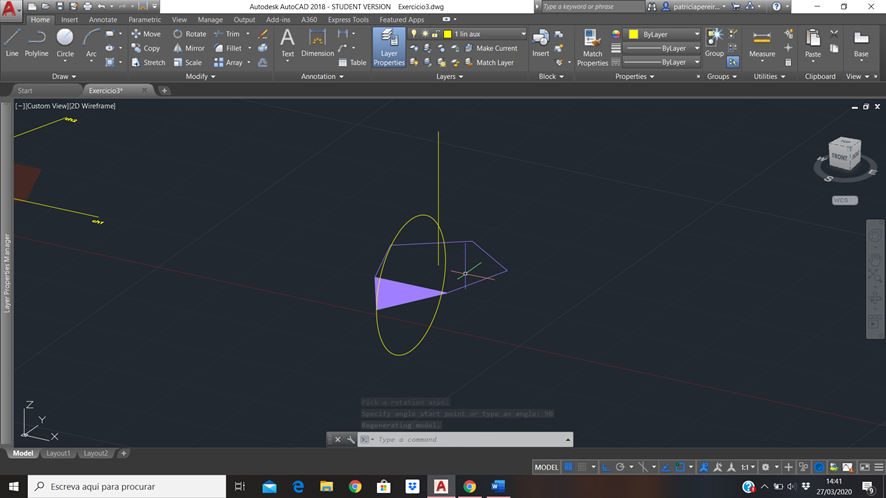Toggle polar tracking in status bar
Viewport: 886px width, 498px height.
point(620,467)
